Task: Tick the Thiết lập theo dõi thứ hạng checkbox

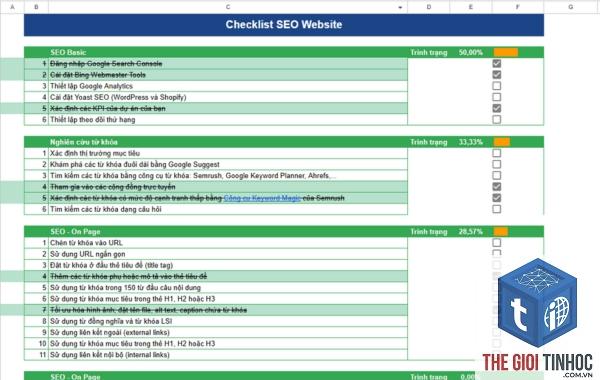Action: [497, 119]
